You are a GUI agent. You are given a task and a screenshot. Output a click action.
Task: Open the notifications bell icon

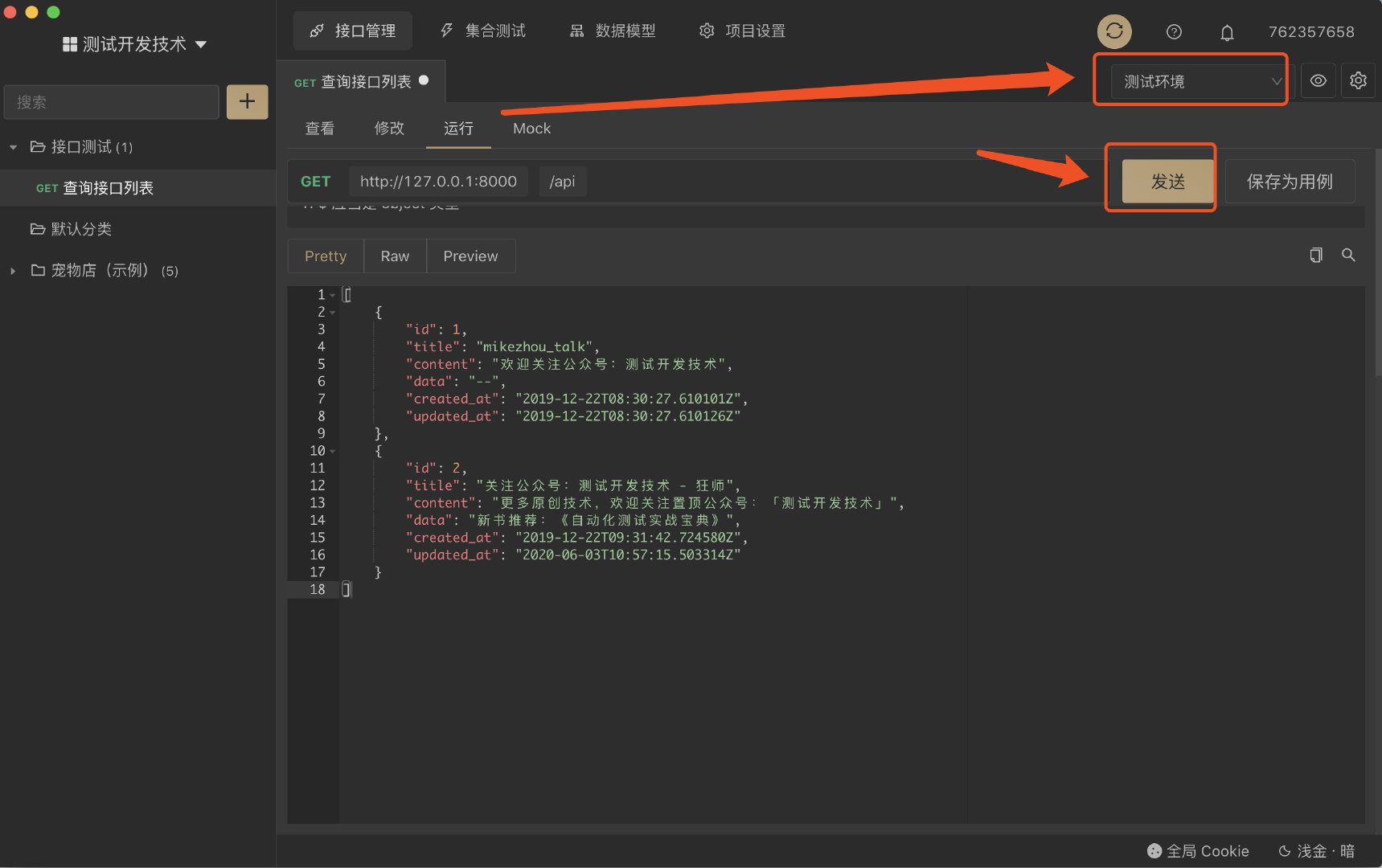1227,32
